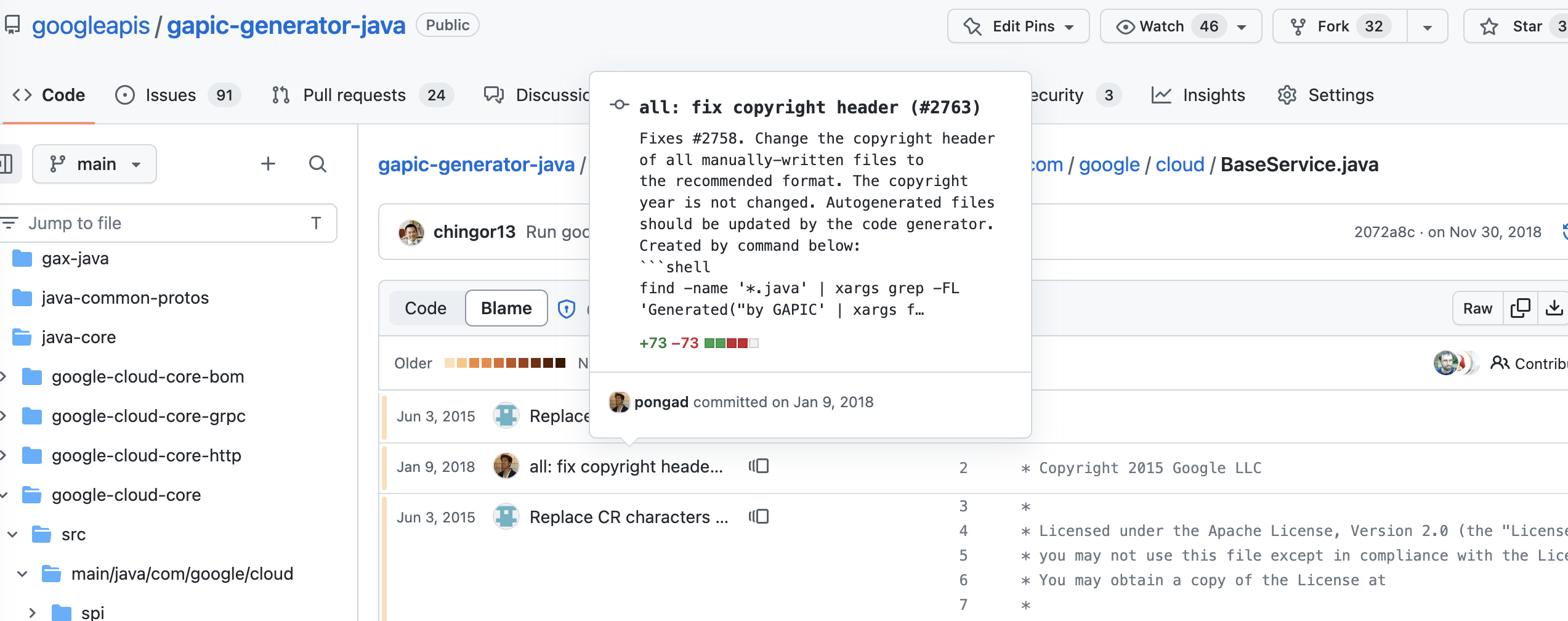Viewport: 1568px width, 621px height.
Task: Collapse the src folder chevron
Action: [x=12, y=535]
